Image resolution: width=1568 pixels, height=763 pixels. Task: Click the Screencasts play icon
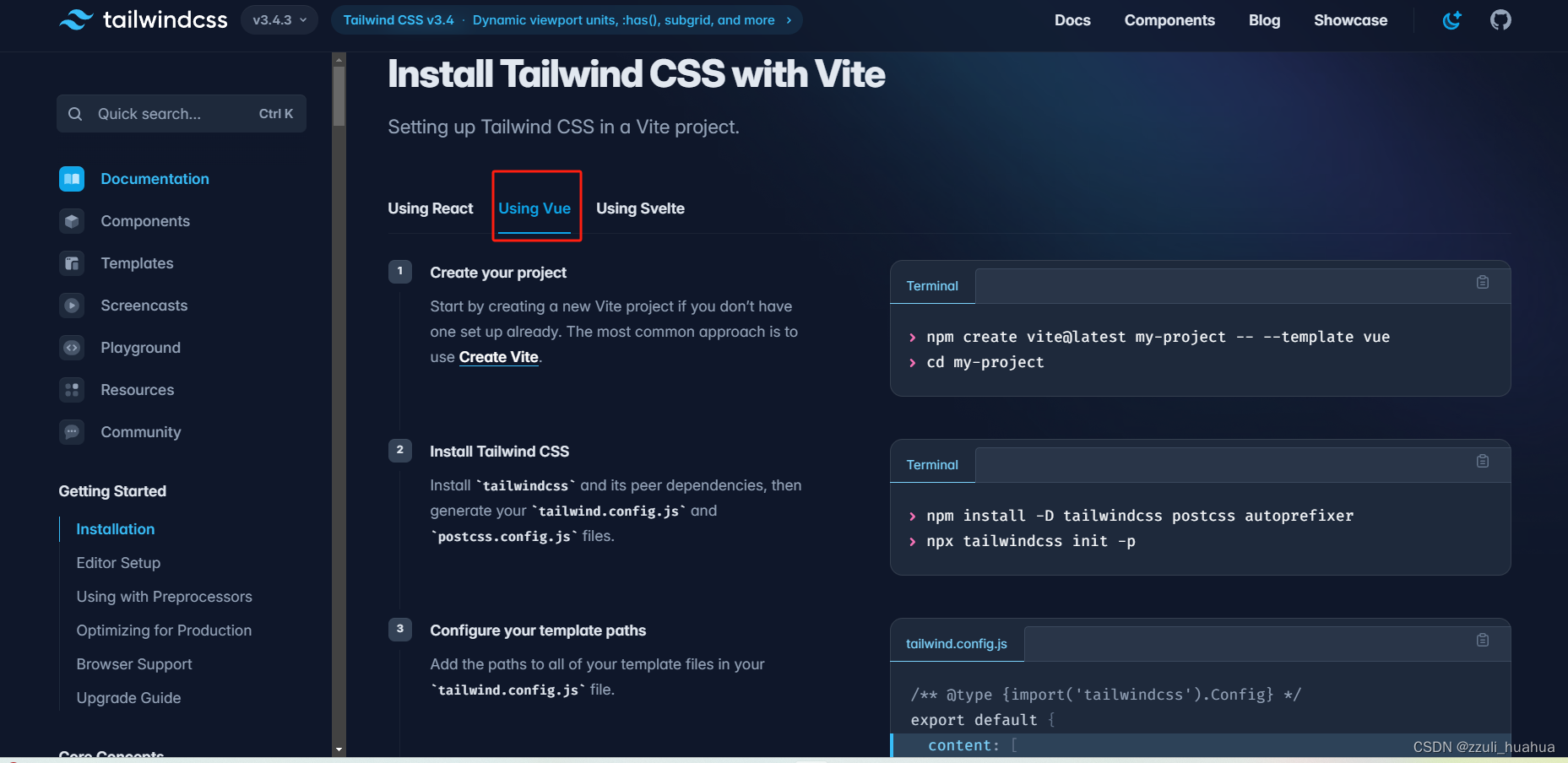tap(72, 306)
